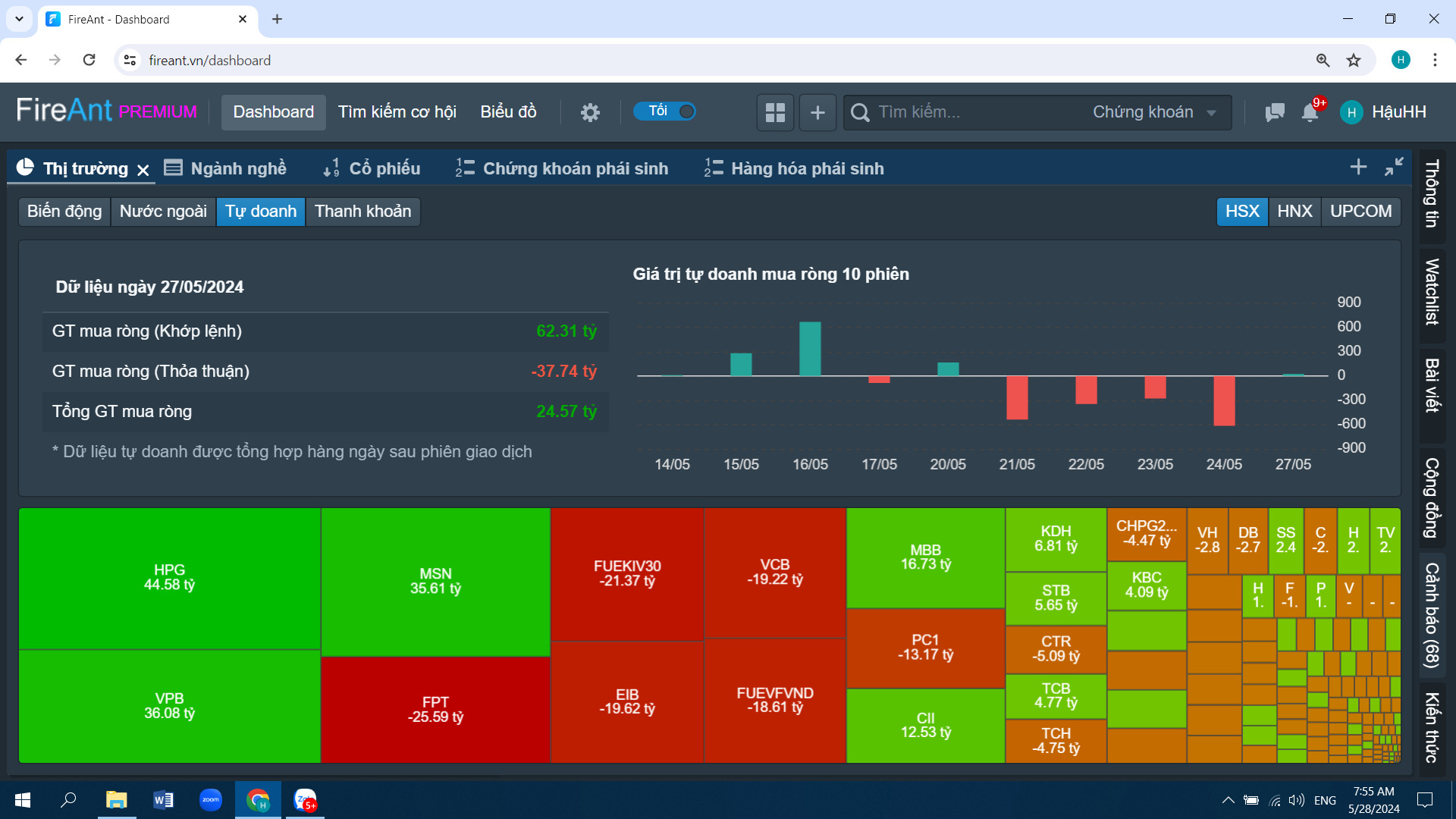Open the Biểu đồ menu
The image size is (1456, 819).
click(x=508, y=112)
